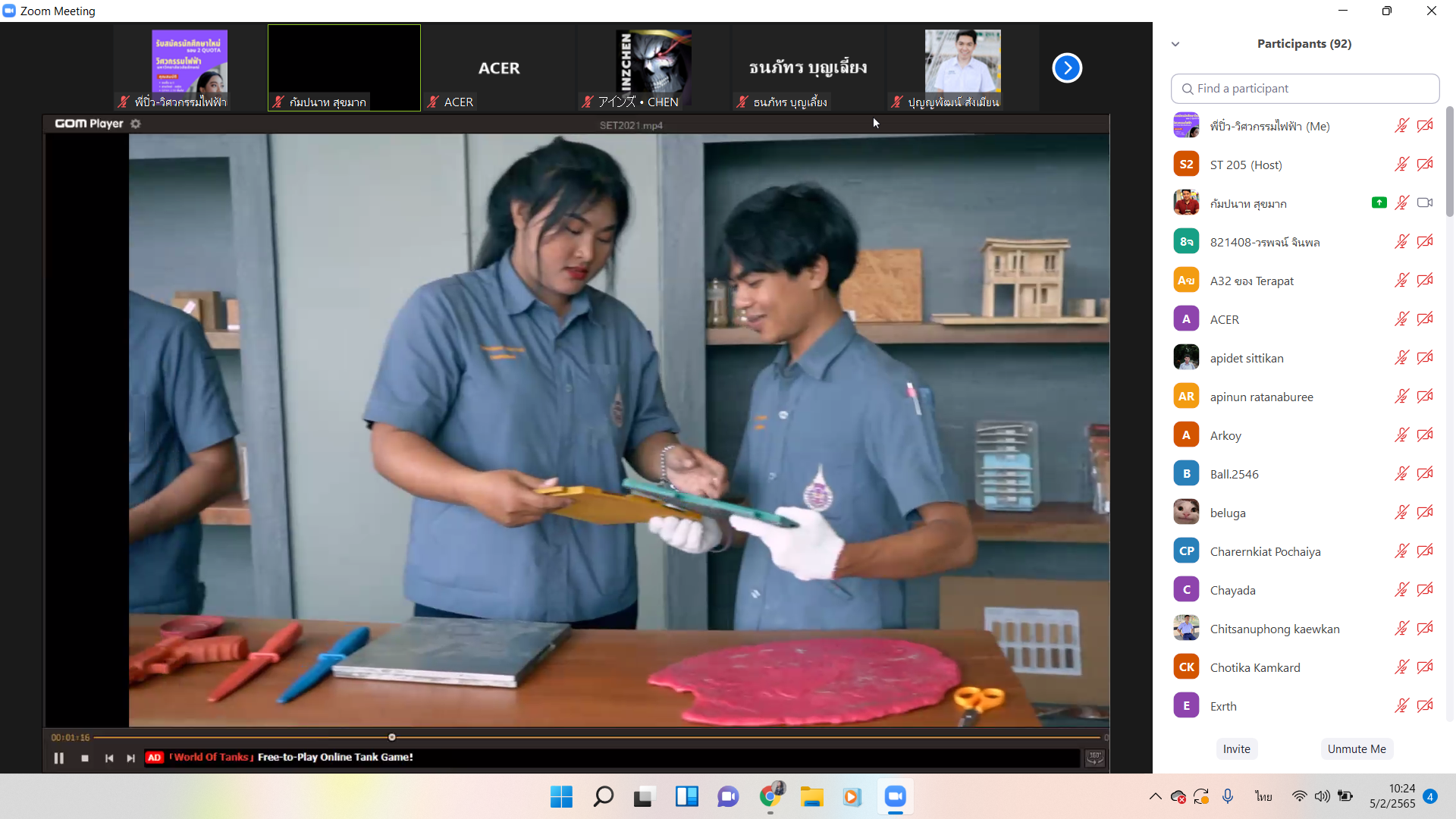Pause the GOM Player video

pos(59,758)
